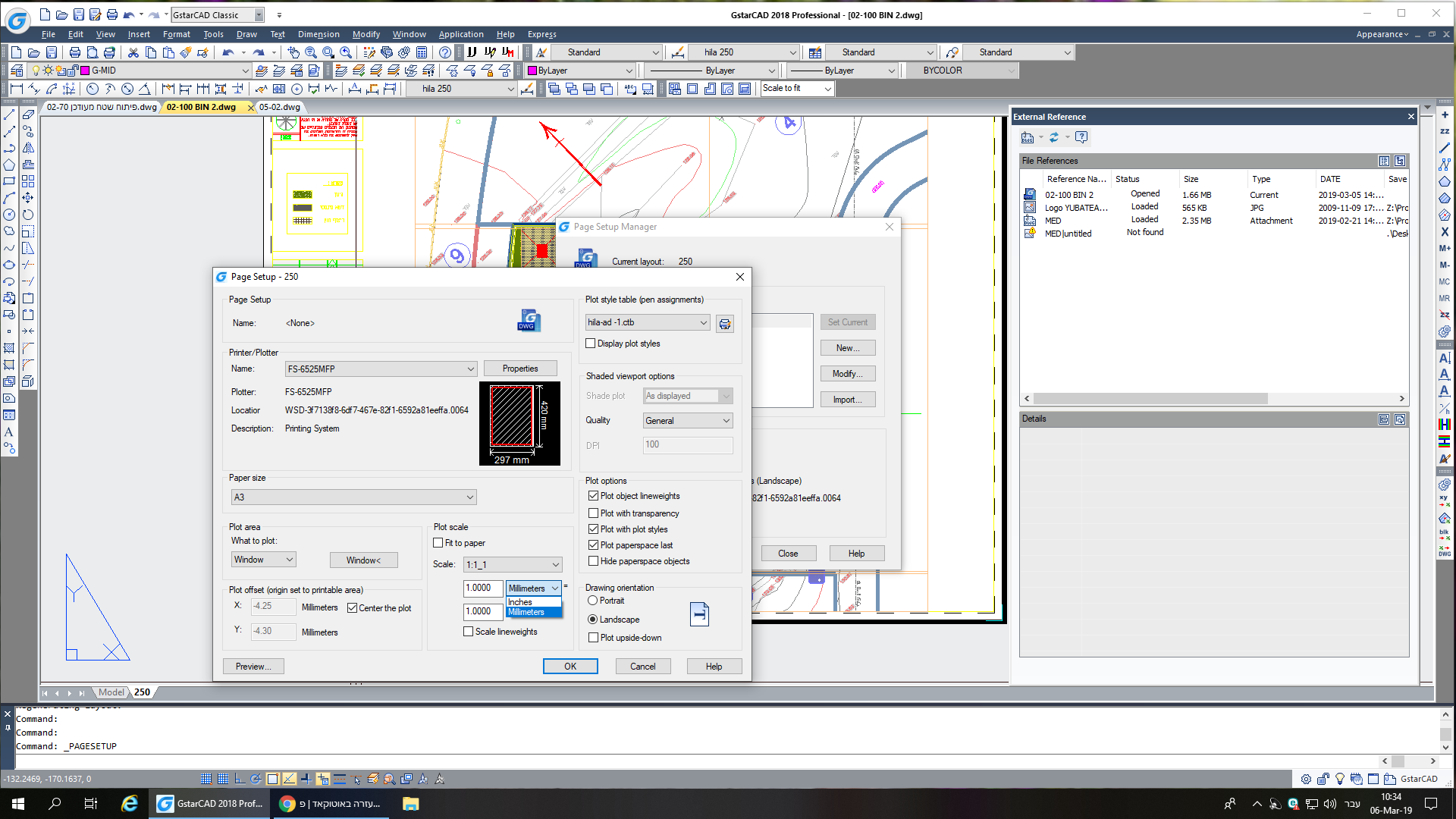Click the printer Properties button
1456x819 pixels.
(x=520, y=369)
